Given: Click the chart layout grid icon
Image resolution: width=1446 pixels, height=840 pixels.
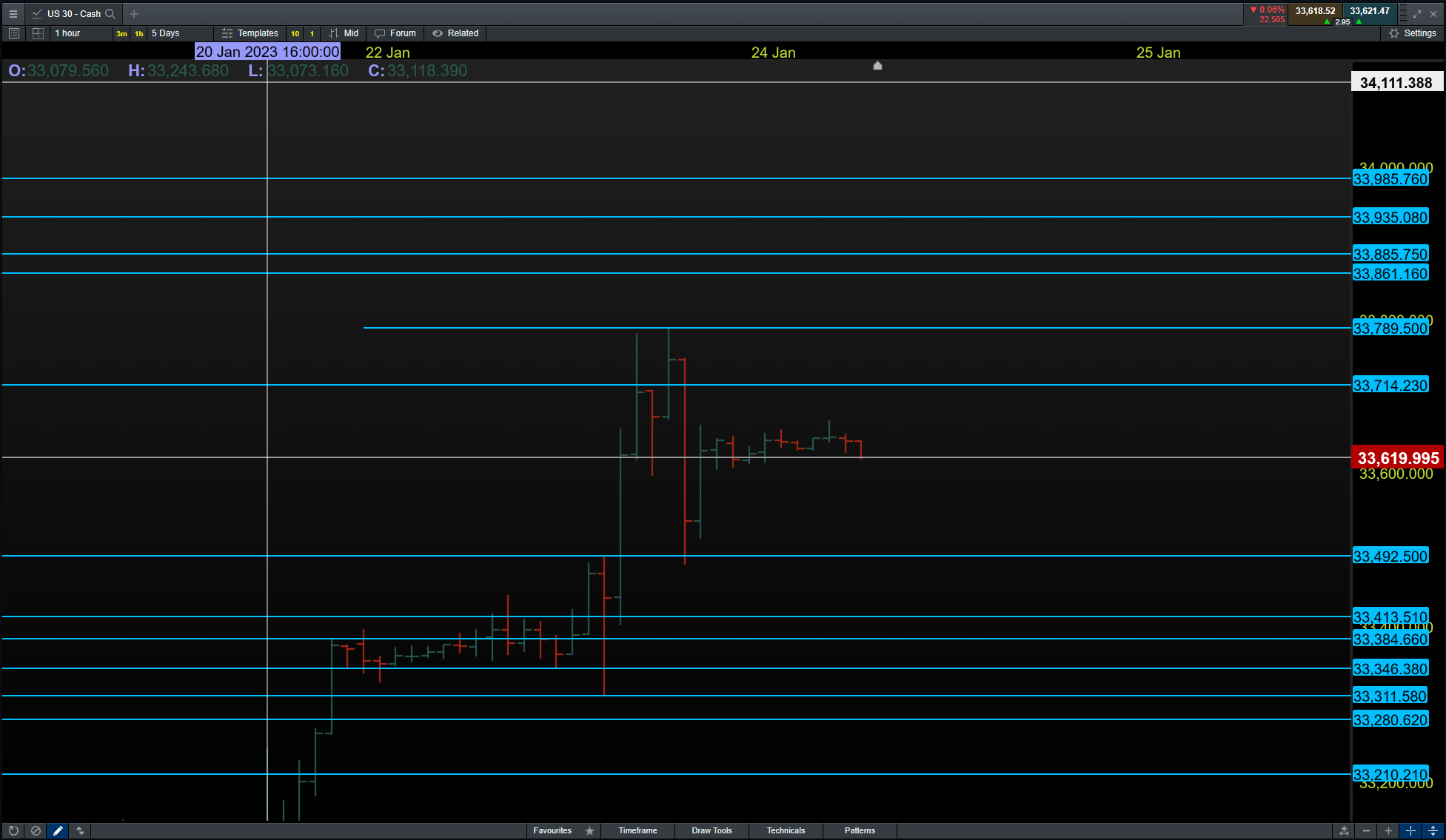Looking at the screenshot, I should tap(38, 33).
